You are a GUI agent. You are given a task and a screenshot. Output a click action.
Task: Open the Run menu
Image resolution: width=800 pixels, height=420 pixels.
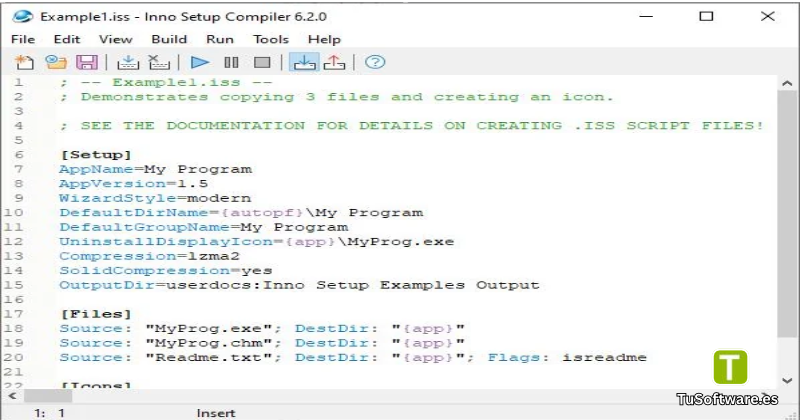pyautogui.click(x=220, y=39)
